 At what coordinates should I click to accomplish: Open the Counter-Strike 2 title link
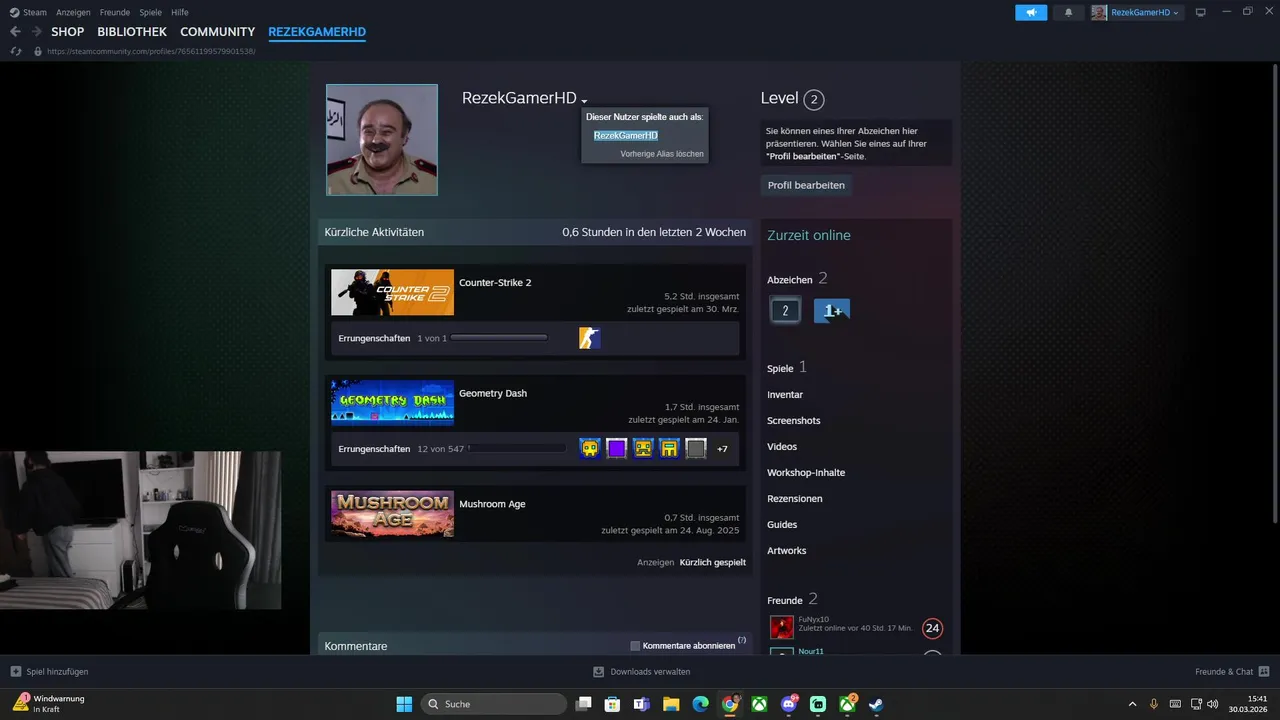tap(495, 283)
